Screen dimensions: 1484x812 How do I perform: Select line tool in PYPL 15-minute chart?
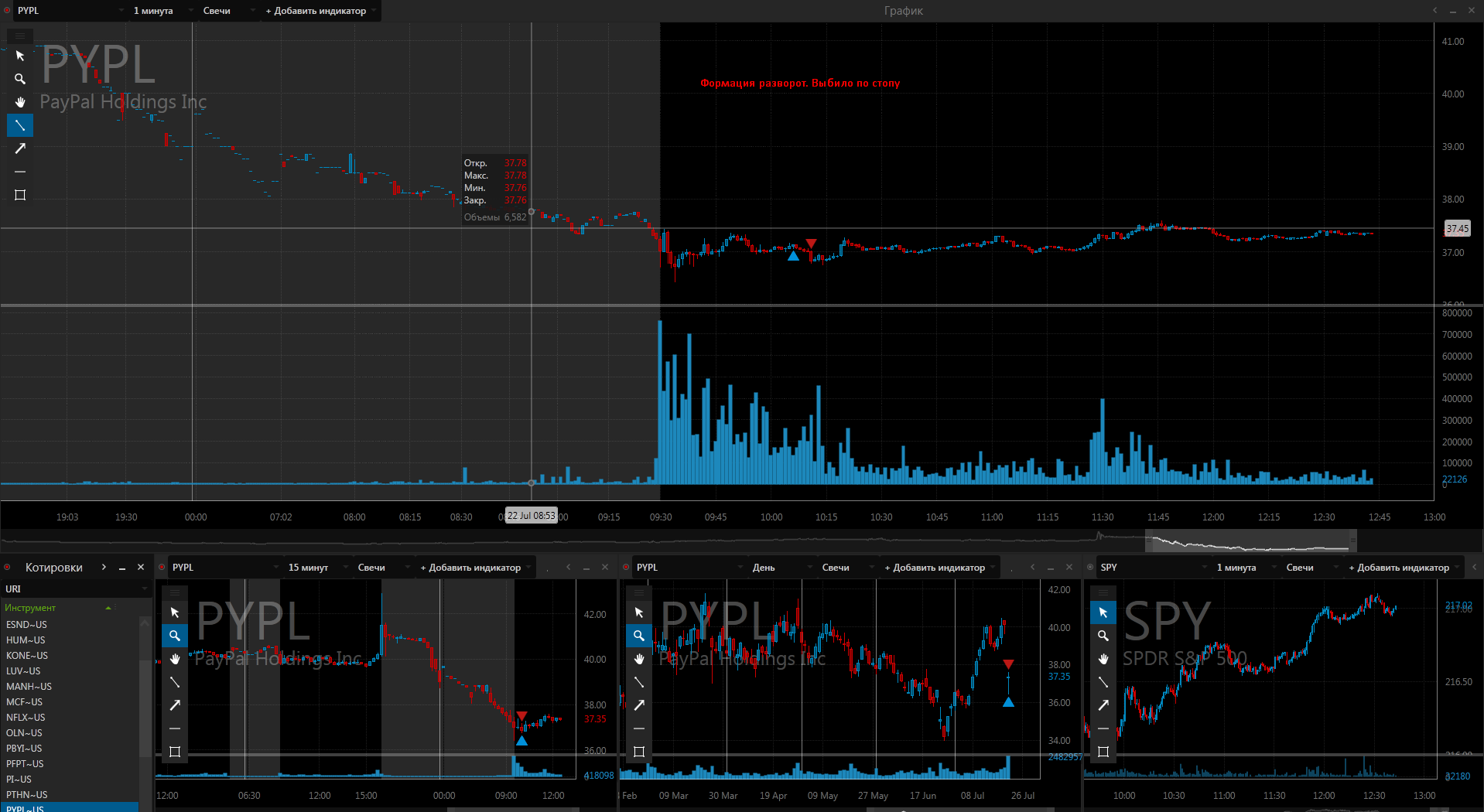(175, 682)
